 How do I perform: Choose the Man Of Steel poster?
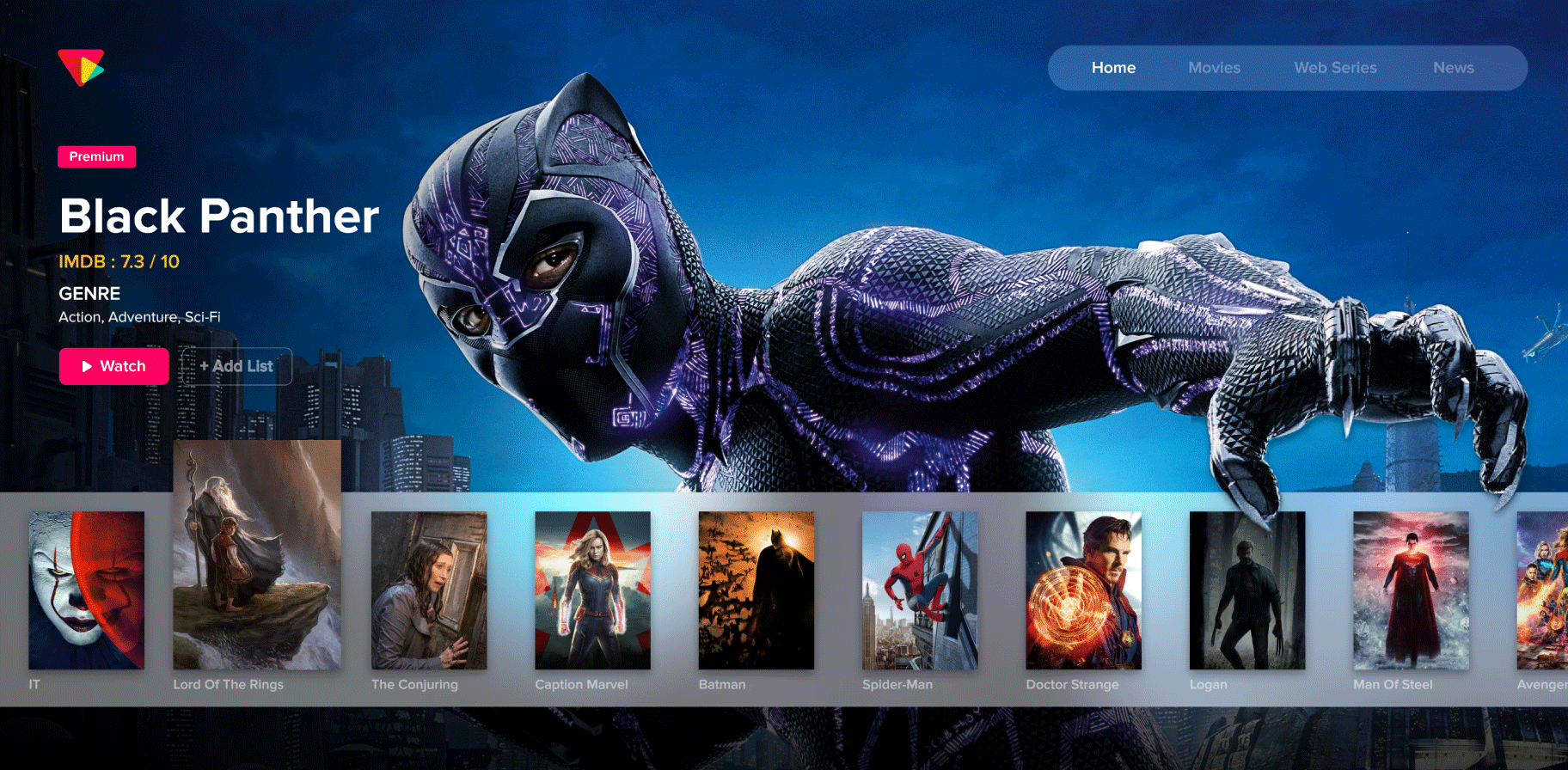pyautogui.click(x=1411, y=590)
